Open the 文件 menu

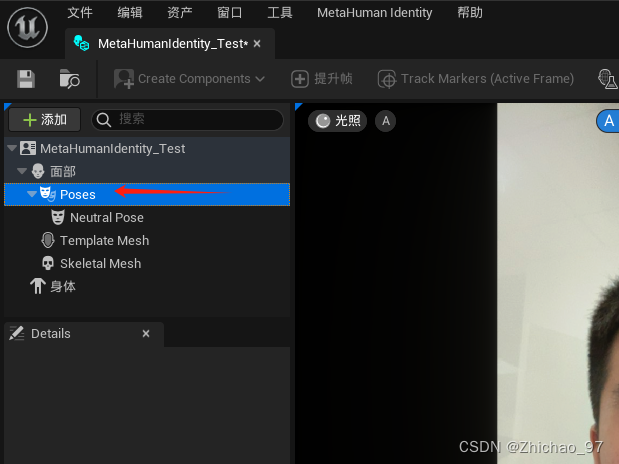coord(80,13)
